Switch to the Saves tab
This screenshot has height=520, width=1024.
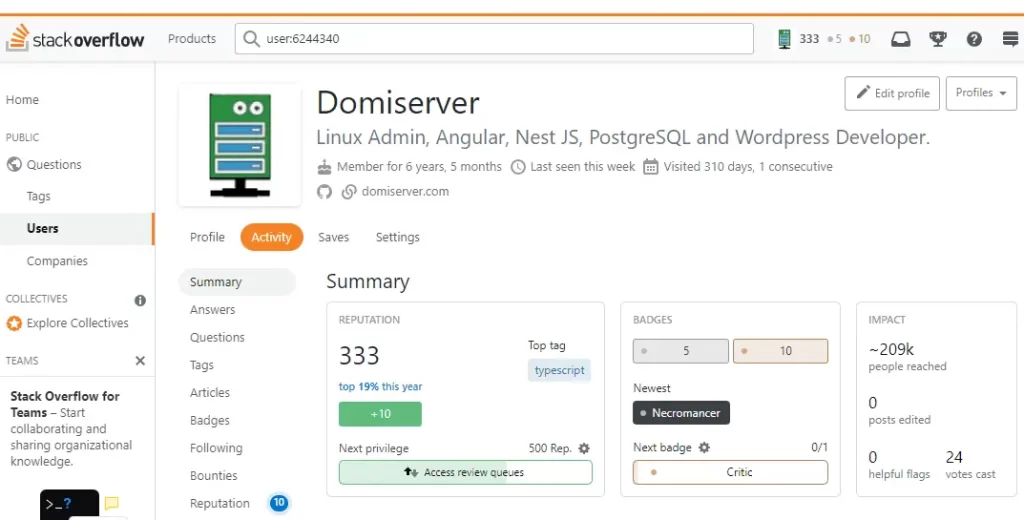pyautogui.click(x=333, y=237)
